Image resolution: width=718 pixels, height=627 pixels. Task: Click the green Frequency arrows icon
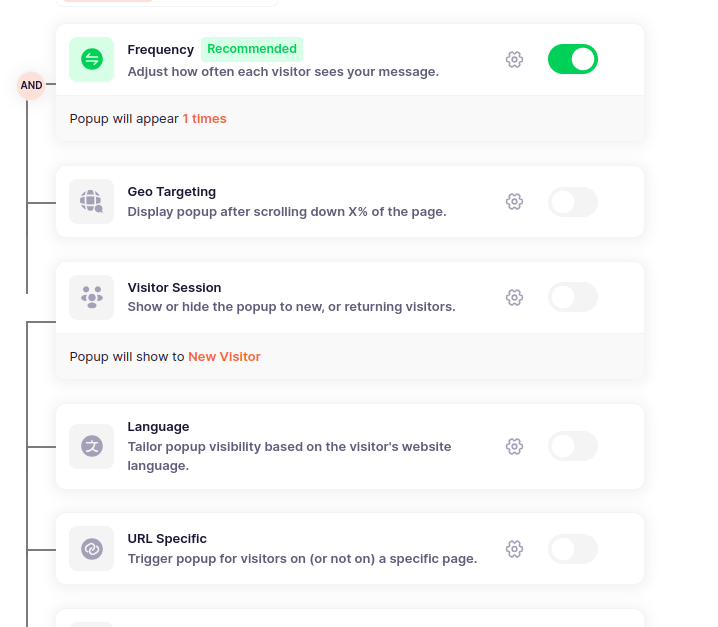coord(92,60)
